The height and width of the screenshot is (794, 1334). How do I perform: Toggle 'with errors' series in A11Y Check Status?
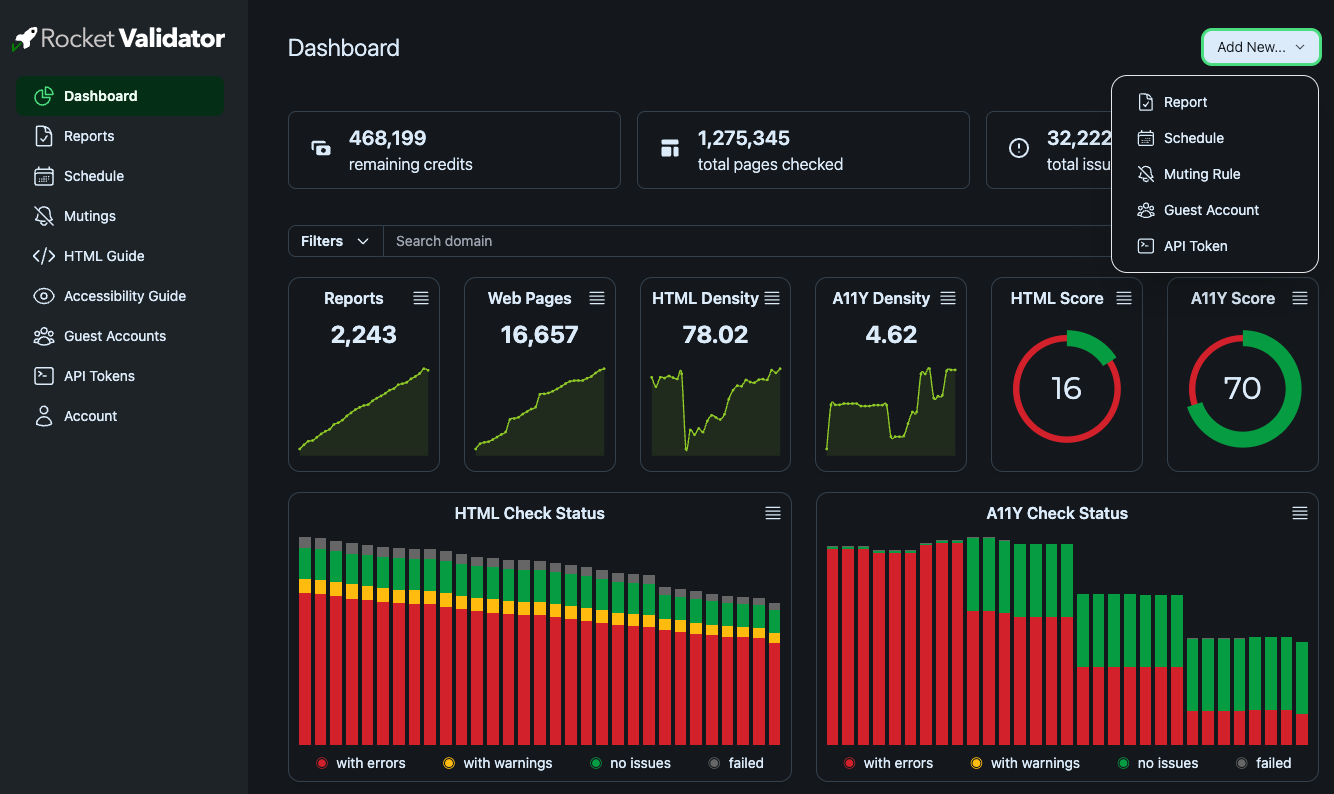[x=888, y=763]
